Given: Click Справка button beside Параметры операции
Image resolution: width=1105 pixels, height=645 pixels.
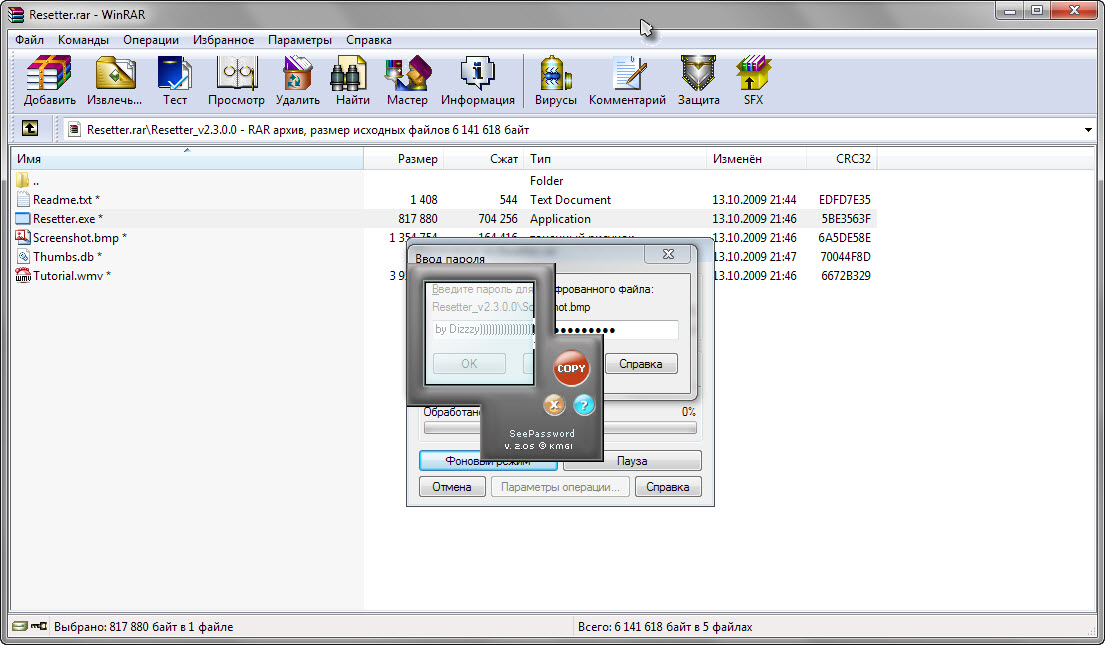Looking at the screenshot, I should 667,487.
